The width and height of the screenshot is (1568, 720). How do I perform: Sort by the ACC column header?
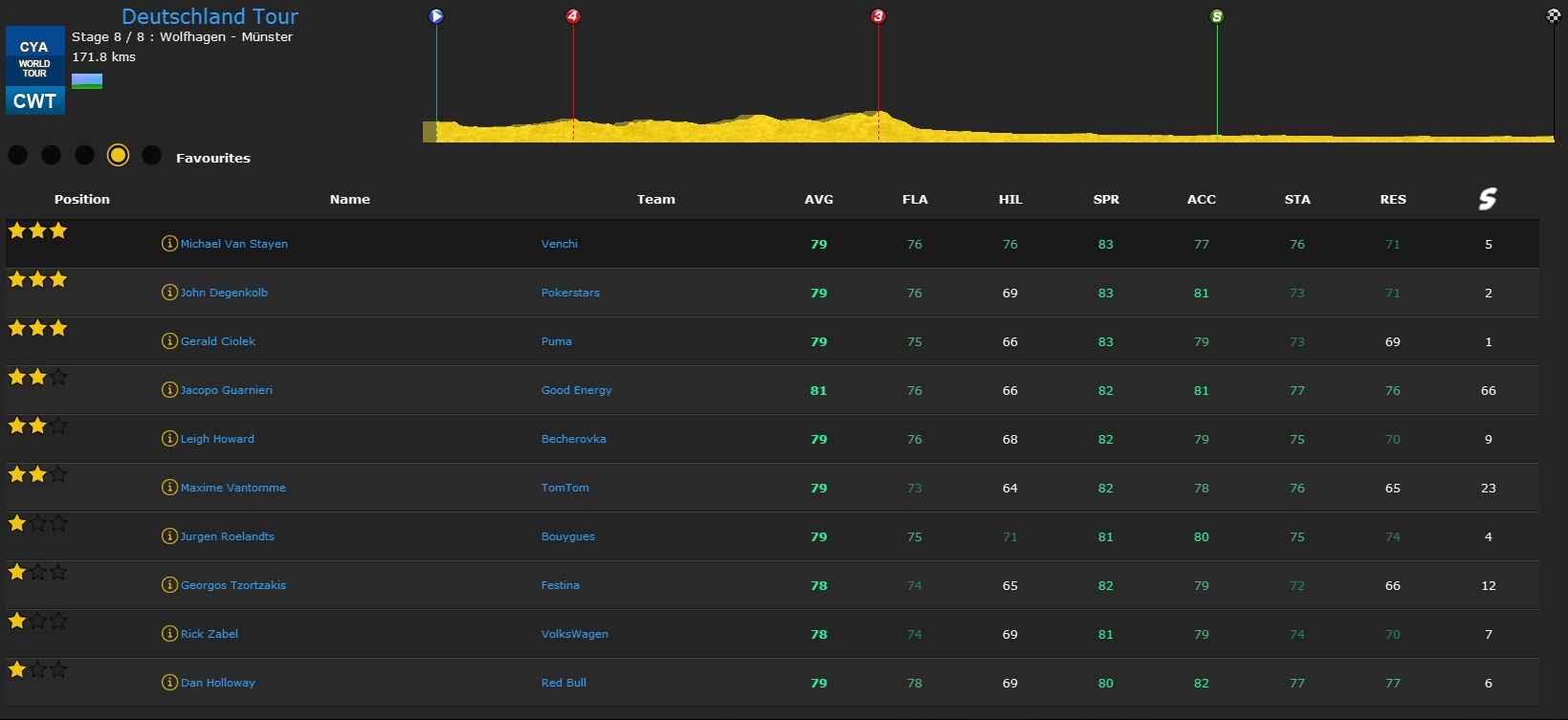pyautogui.click(x=1202, y=199)
